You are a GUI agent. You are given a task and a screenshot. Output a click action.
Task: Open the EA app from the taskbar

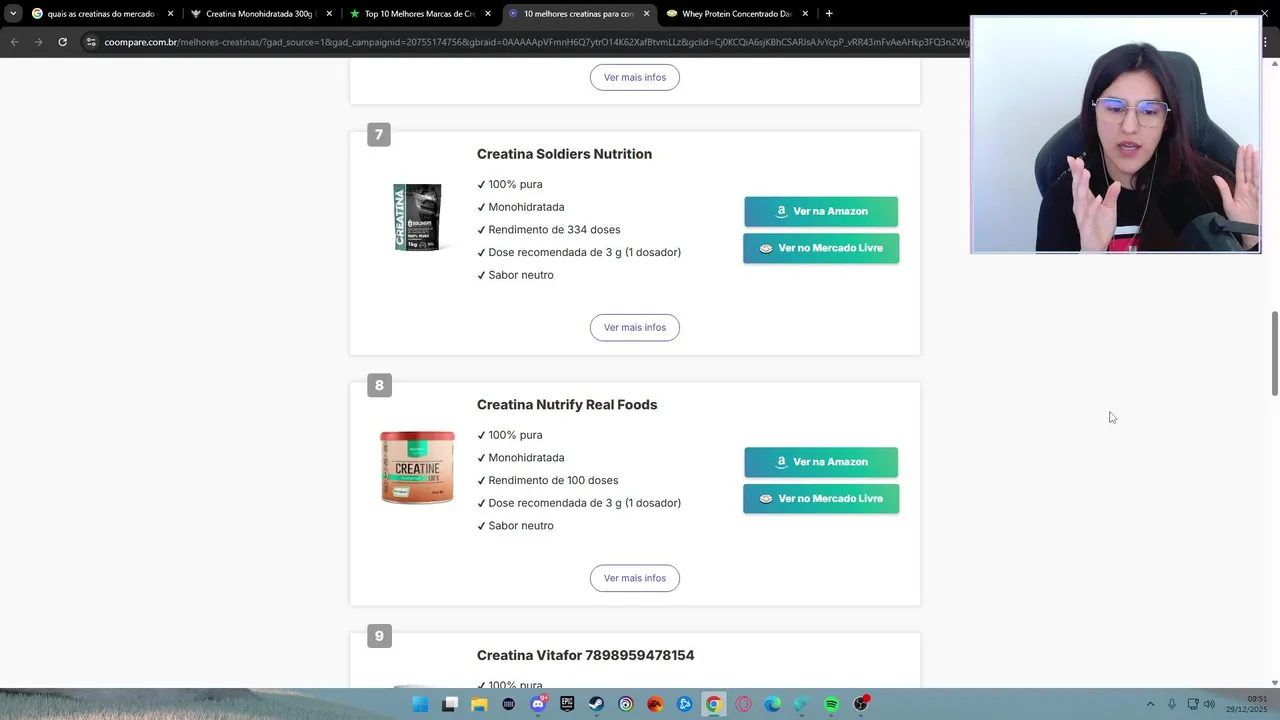pos(655,704)
